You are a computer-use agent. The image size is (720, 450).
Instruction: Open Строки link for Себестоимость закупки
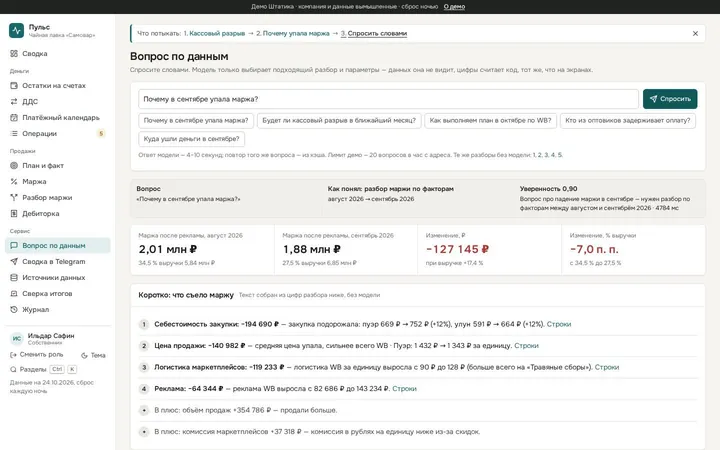point(559,324)
